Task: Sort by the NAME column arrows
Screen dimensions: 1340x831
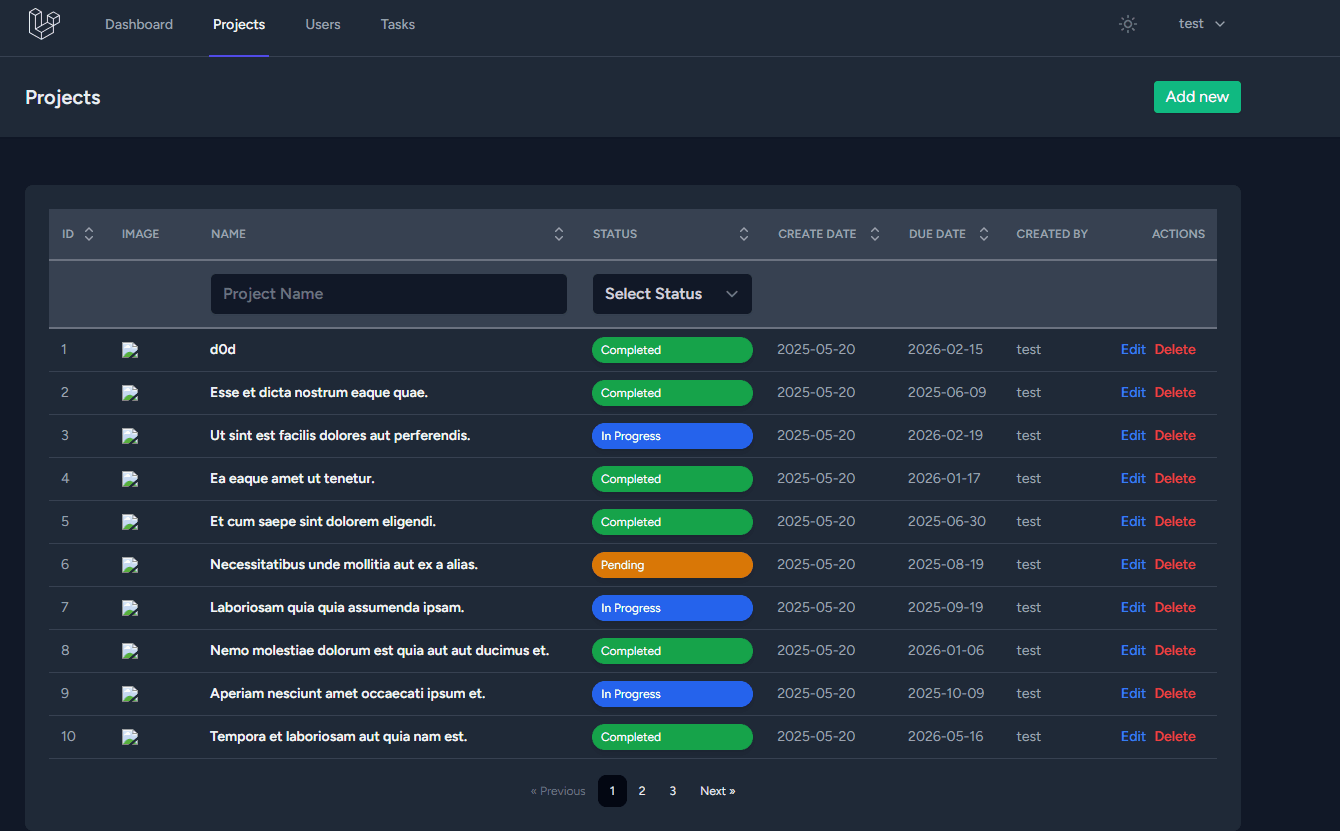Action: point(558,233)
